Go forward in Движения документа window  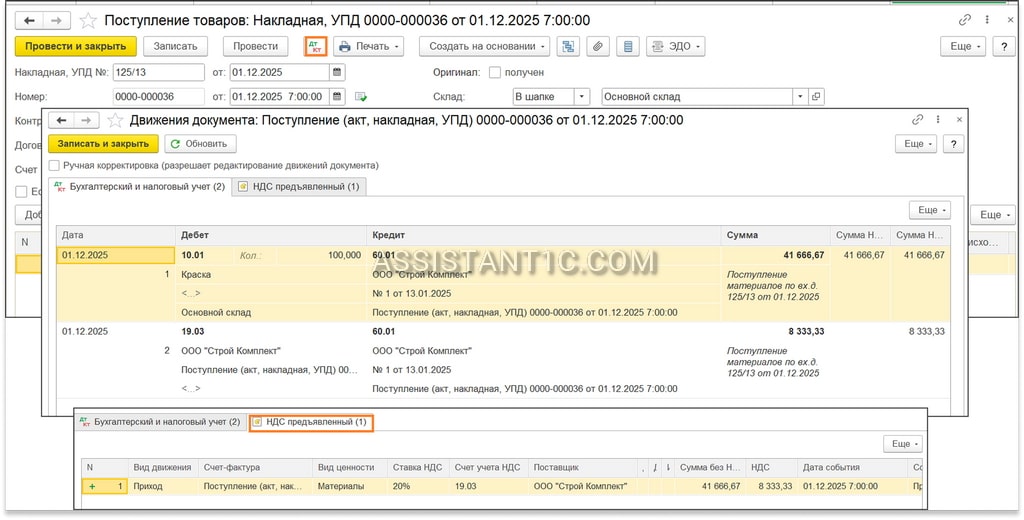86,120
